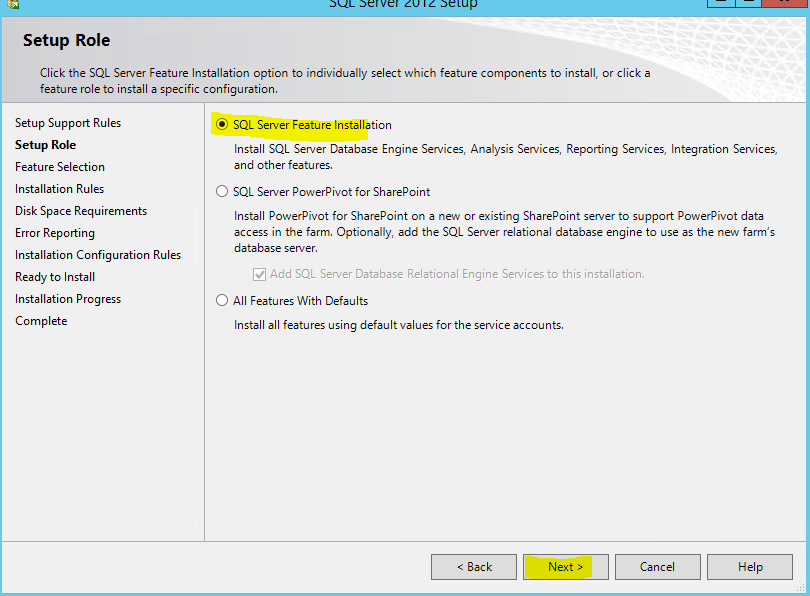Open Installation Rules step
Viewport: 810px width, 596px height.
[59, 189]
